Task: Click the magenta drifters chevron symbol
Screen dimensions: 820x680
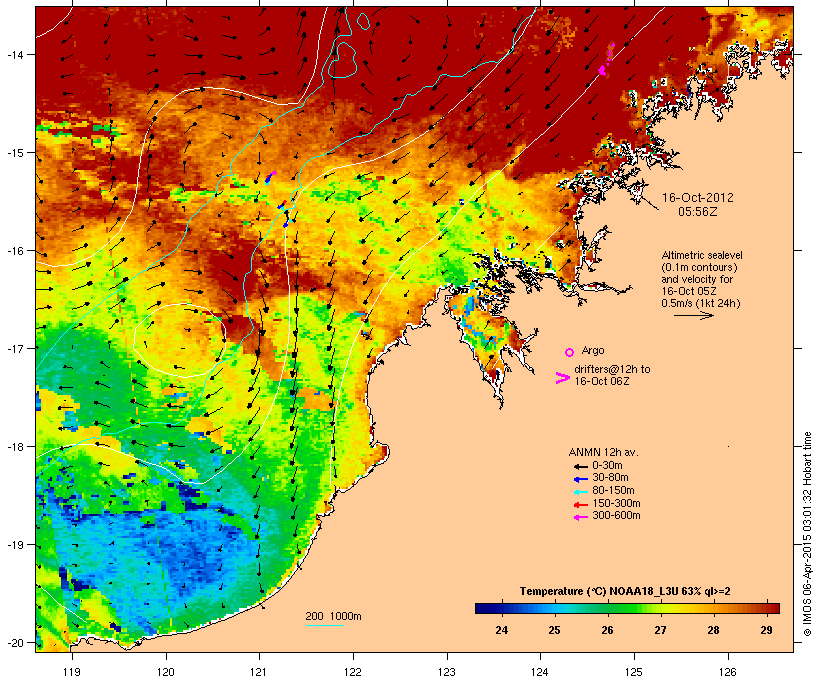Action: [563, 378]
